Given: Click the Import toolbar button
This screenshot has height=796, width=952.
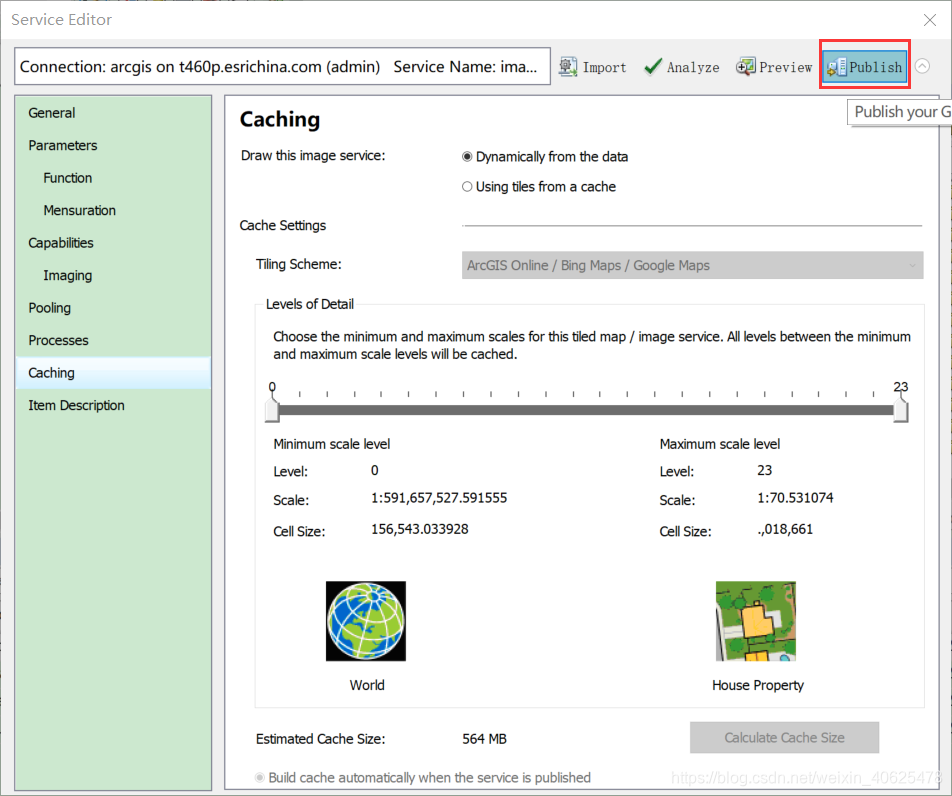Looking at the screenshot, I should (x=593, y=67).
